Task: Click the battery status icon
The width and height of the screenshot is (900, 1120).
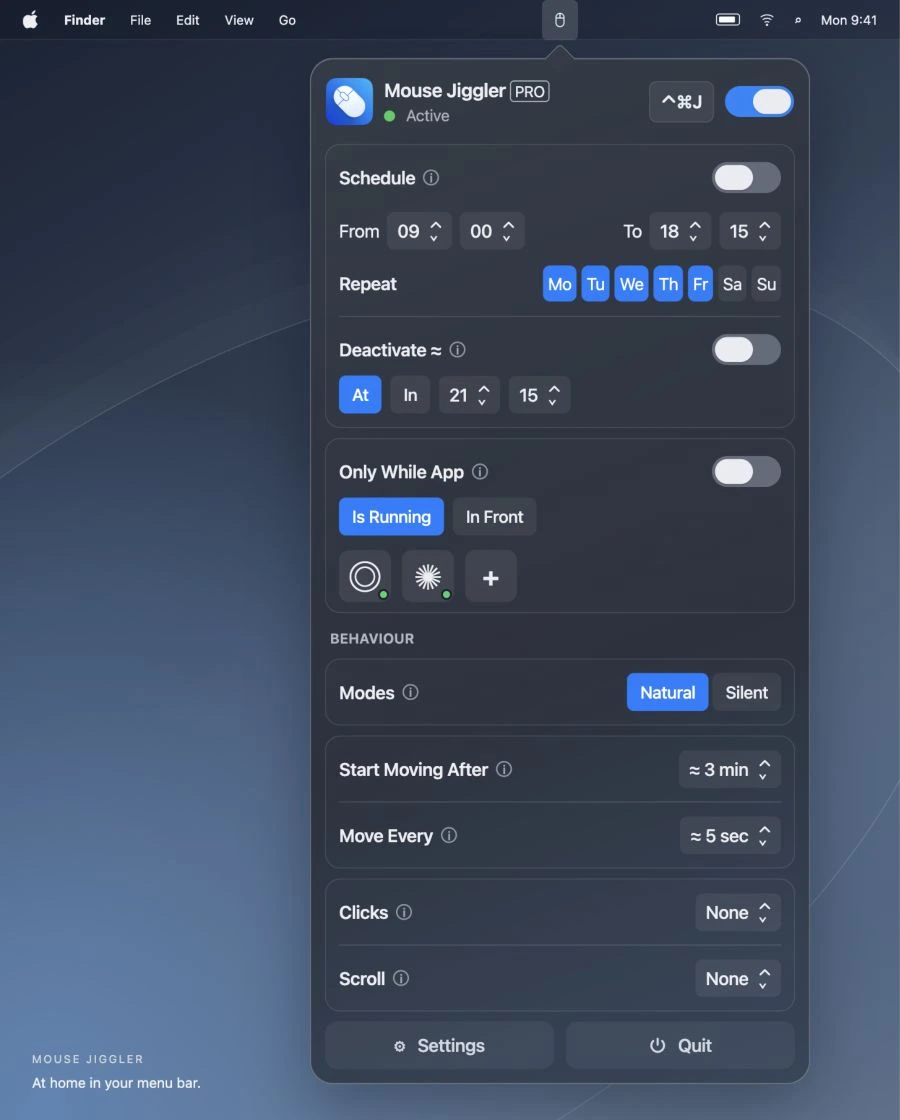Action: click(728, 20)
